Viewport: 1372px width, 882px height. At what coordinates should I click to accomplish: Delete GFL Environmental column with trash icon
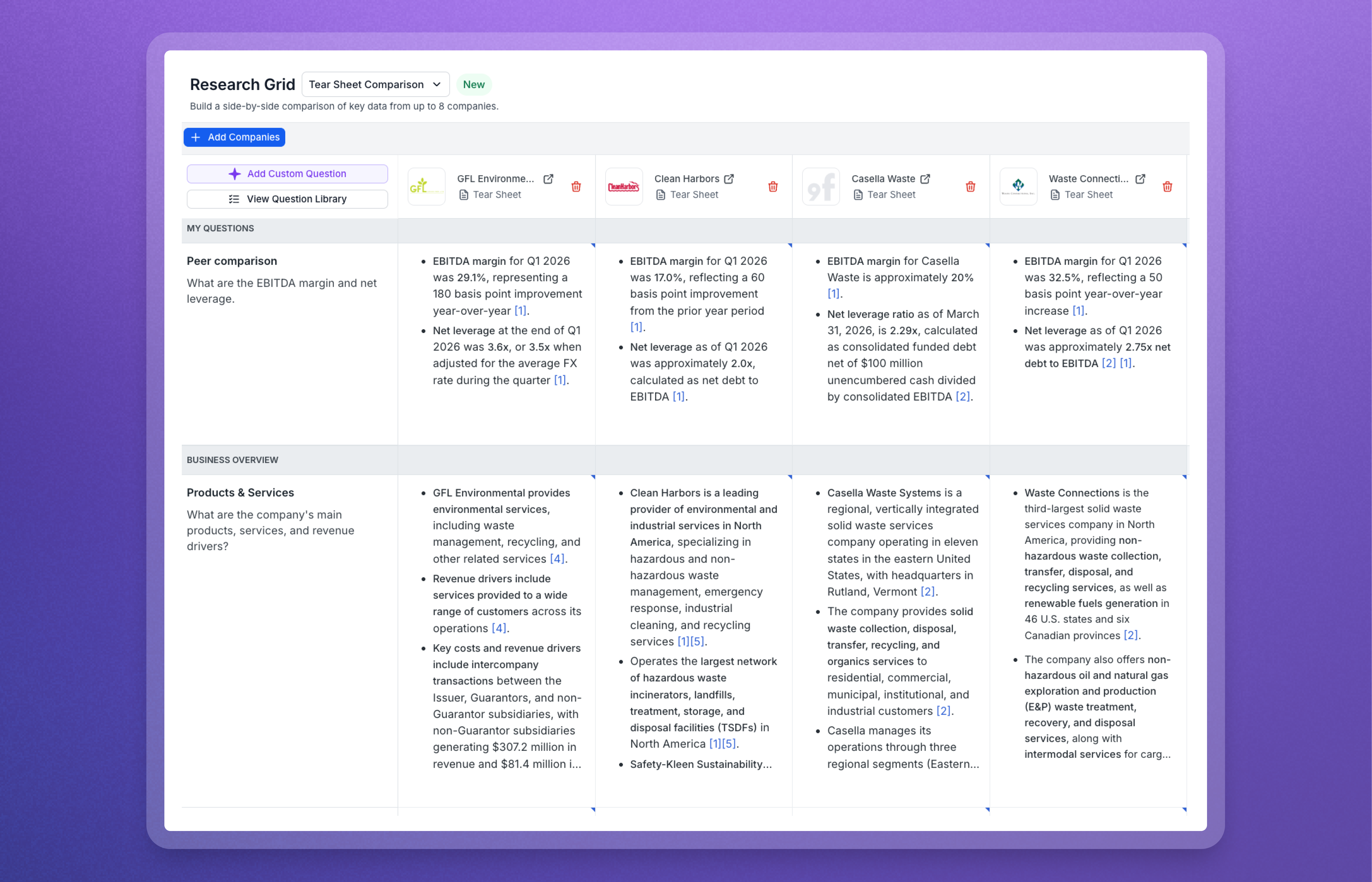pyautogui.click(x=576, y=187)
